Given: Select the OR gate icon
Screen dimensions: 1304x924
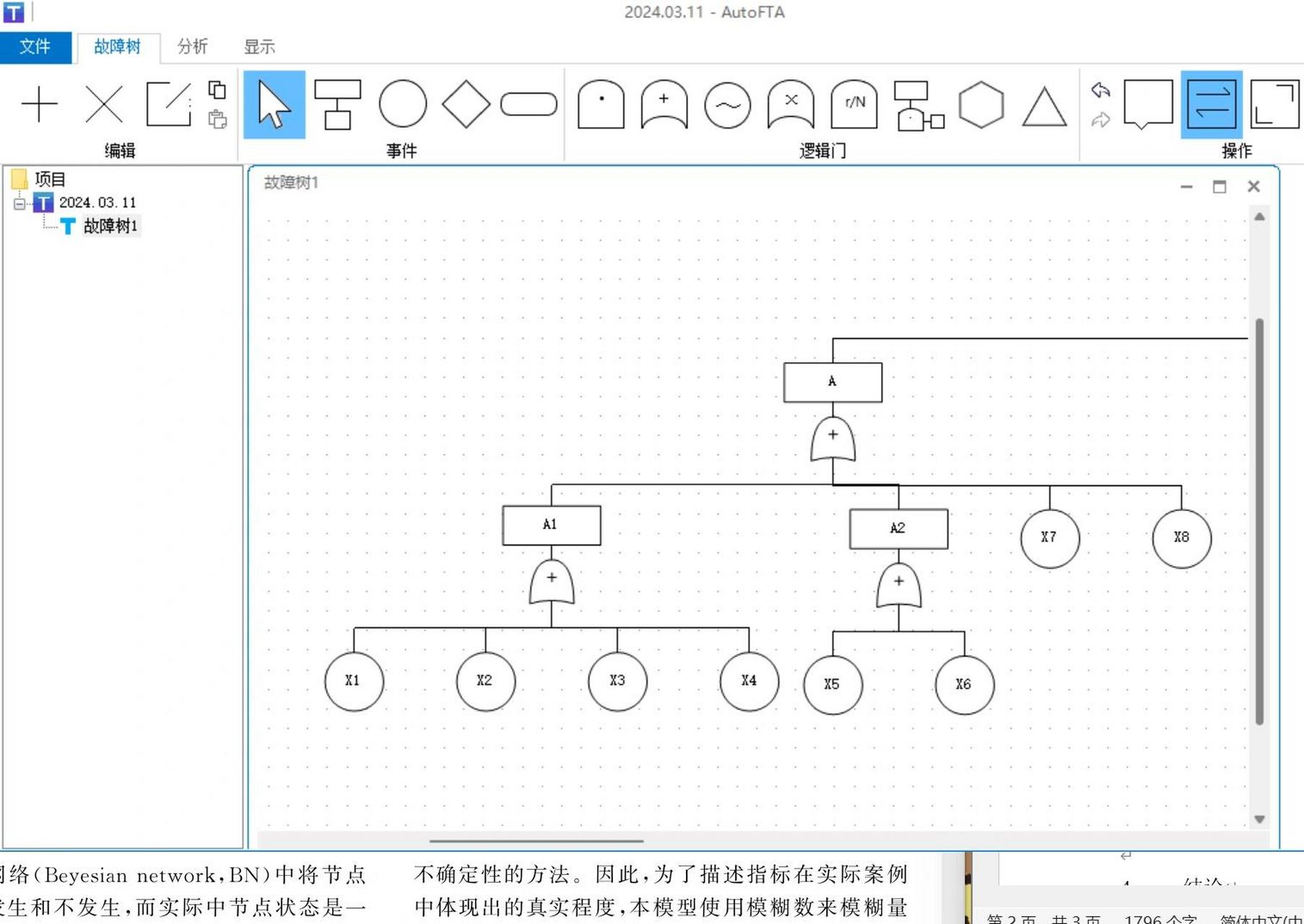Looking at the screenshot, I should 664,105.
